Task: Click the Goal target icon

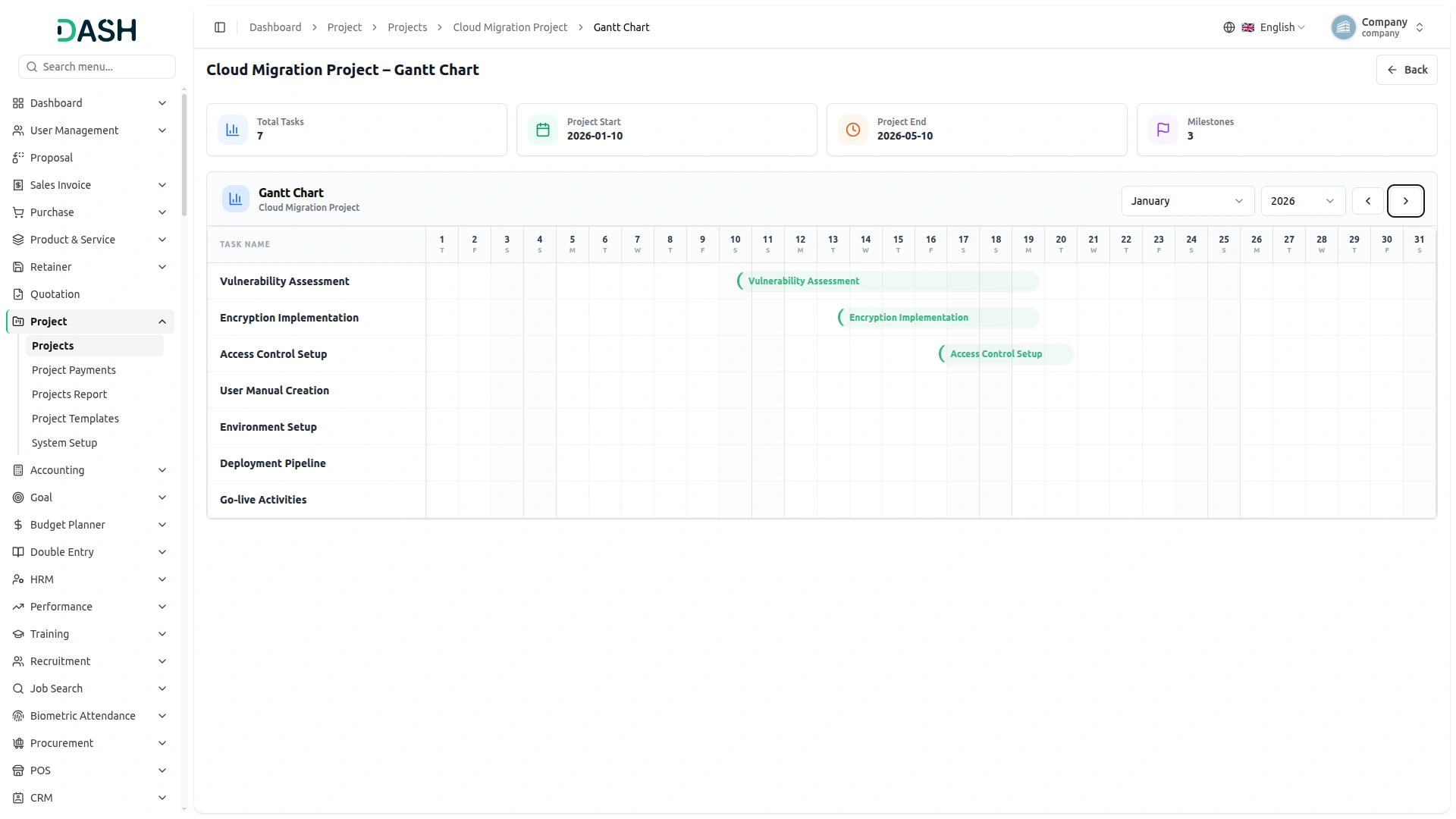Action: (18, 497)
